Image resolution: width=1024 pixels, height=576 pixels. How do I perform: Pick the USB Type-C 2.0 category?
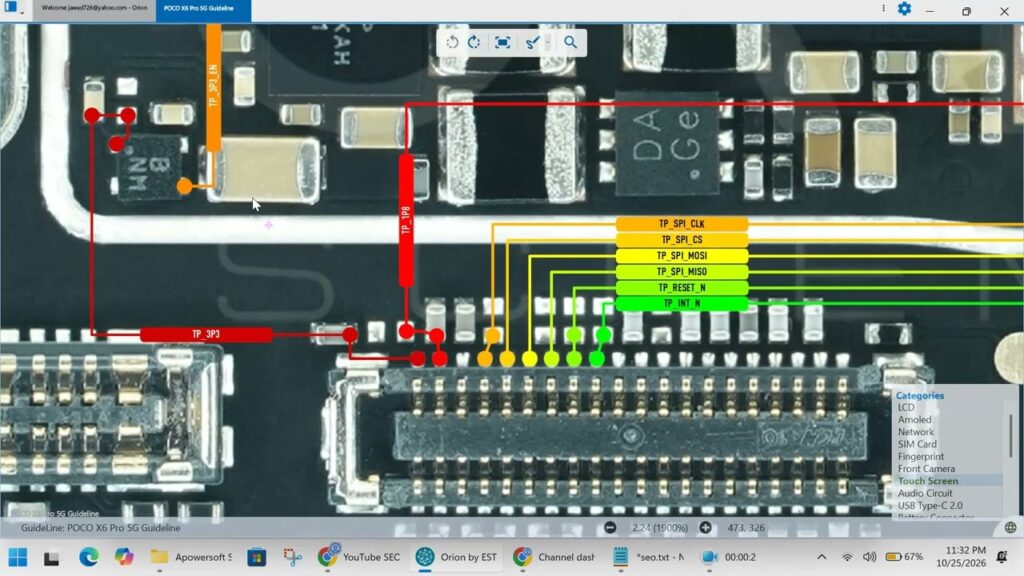pyautogui.click(x=930, y=506)
